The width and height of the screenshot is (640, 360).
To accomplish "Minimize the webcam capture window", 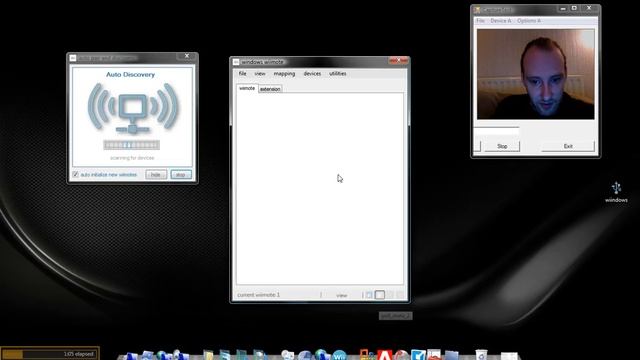I will coord(563,8).
